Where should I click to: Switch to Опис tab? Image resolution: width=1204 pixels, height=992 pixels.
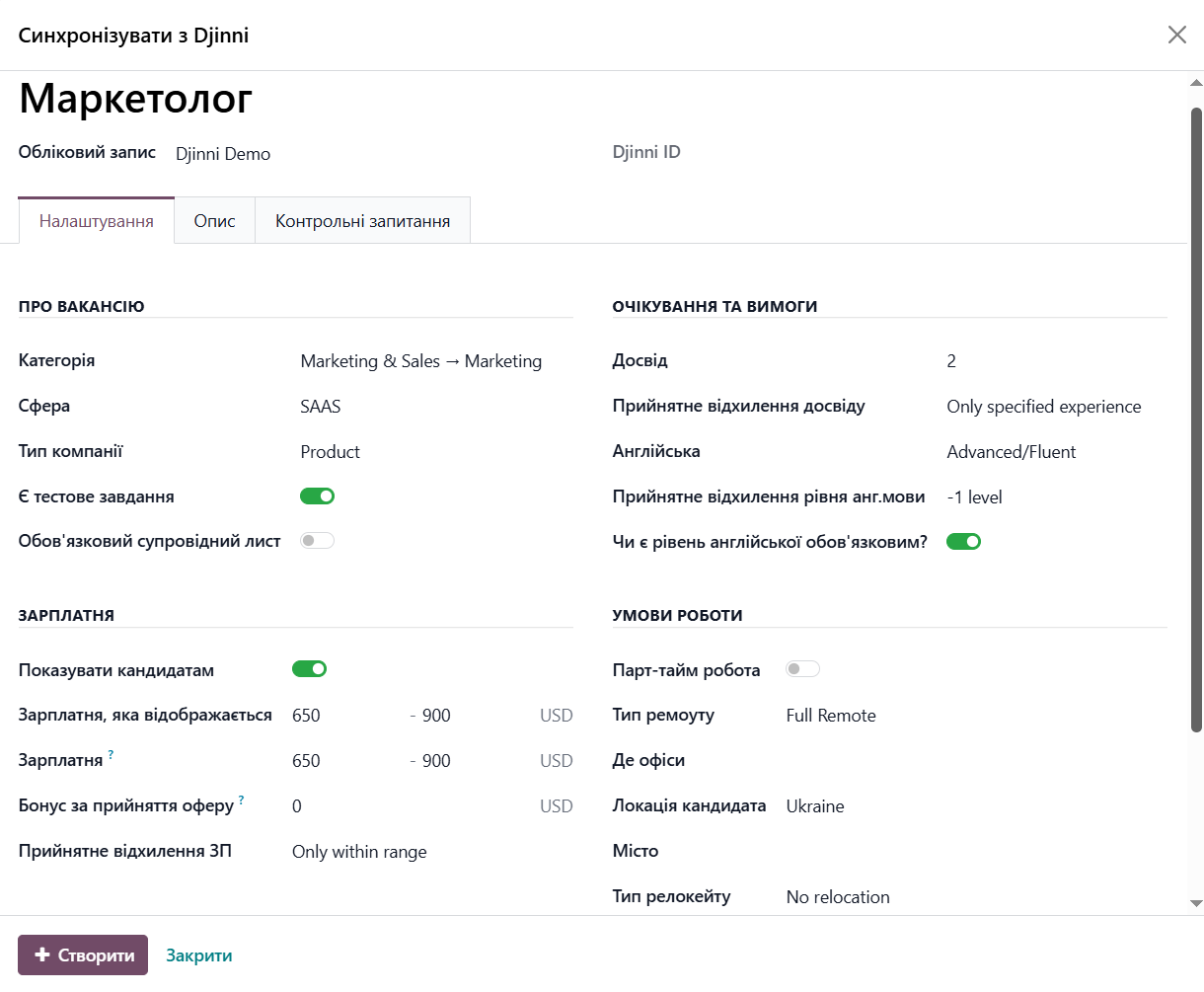214,221
